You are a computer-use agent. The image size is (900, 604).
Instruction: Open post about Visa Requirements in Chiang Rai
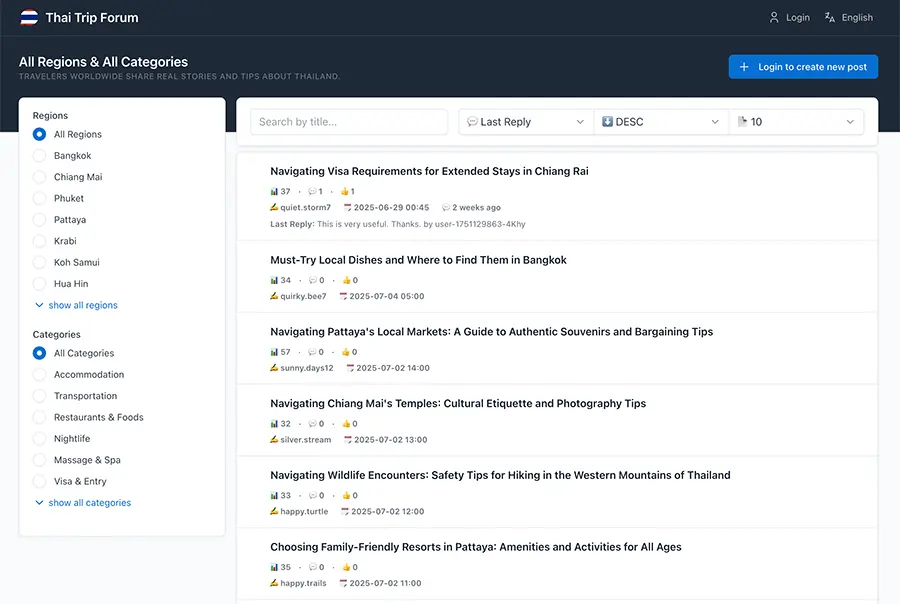coord(429,171)
